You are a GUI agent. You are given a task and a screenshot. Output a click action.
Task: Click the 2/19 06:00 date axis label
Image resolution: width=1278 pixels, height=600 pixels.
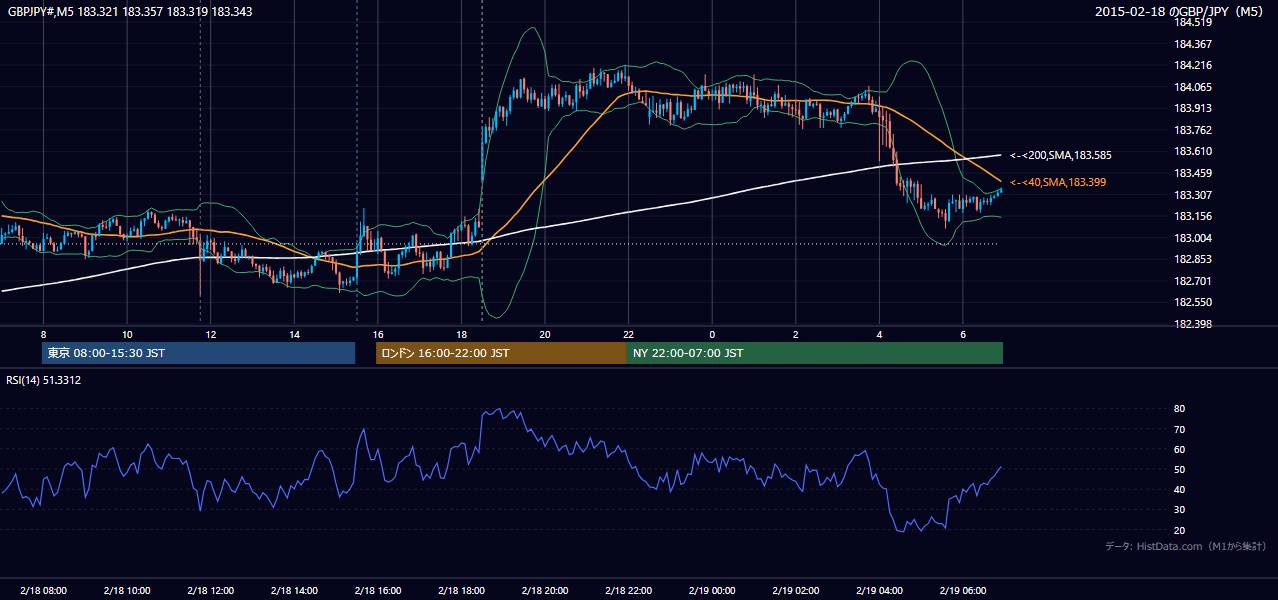962,591
